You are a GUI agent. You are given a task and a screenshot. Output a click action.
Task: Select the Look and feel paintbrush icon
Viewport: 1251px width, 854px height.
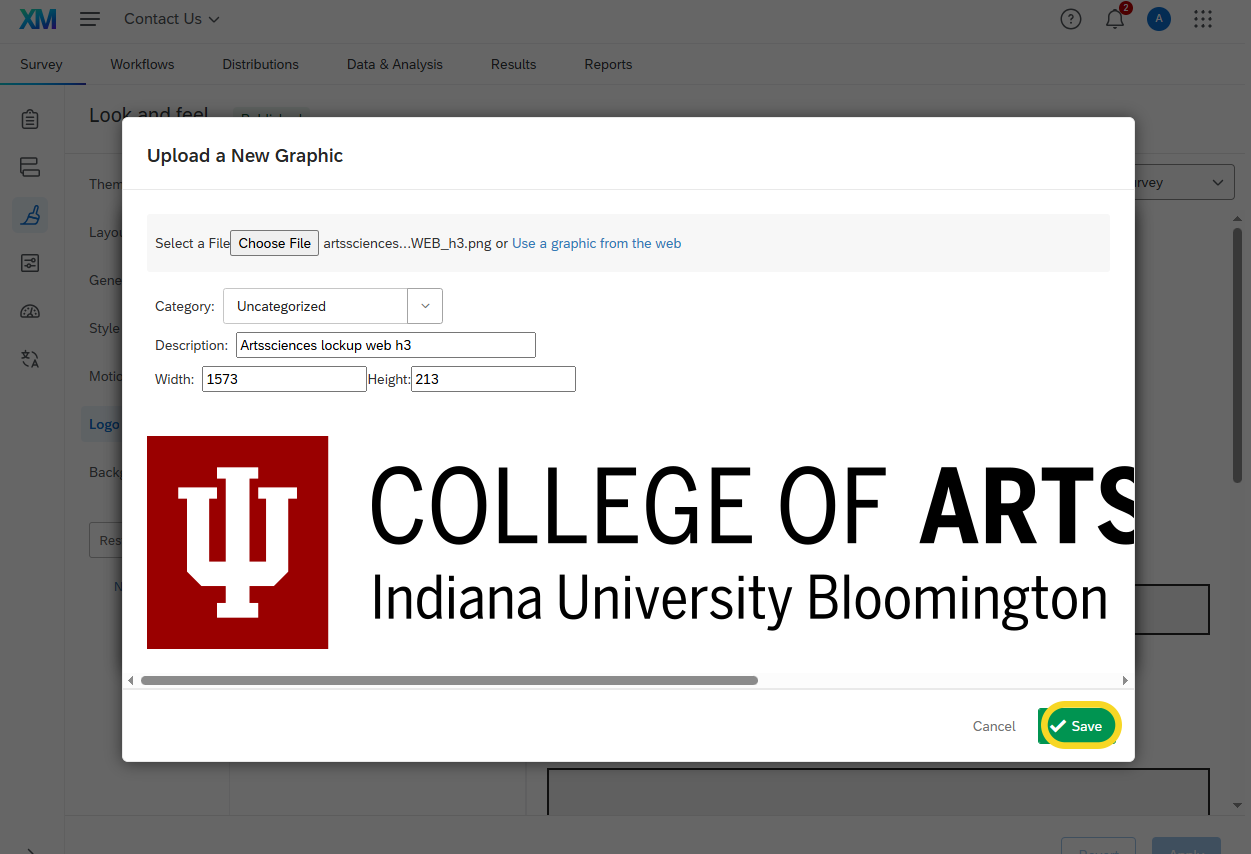[30, 215]
